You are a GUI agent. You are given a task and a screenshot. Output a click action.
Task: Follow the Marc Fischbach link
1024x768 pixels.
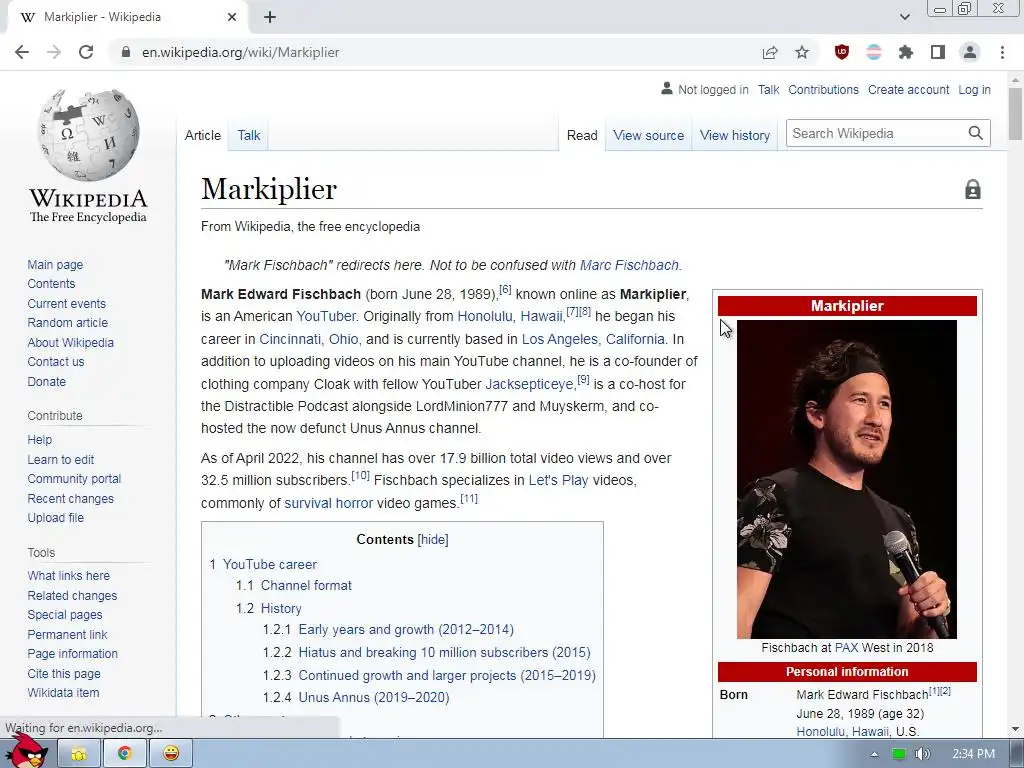coord(630,265)
